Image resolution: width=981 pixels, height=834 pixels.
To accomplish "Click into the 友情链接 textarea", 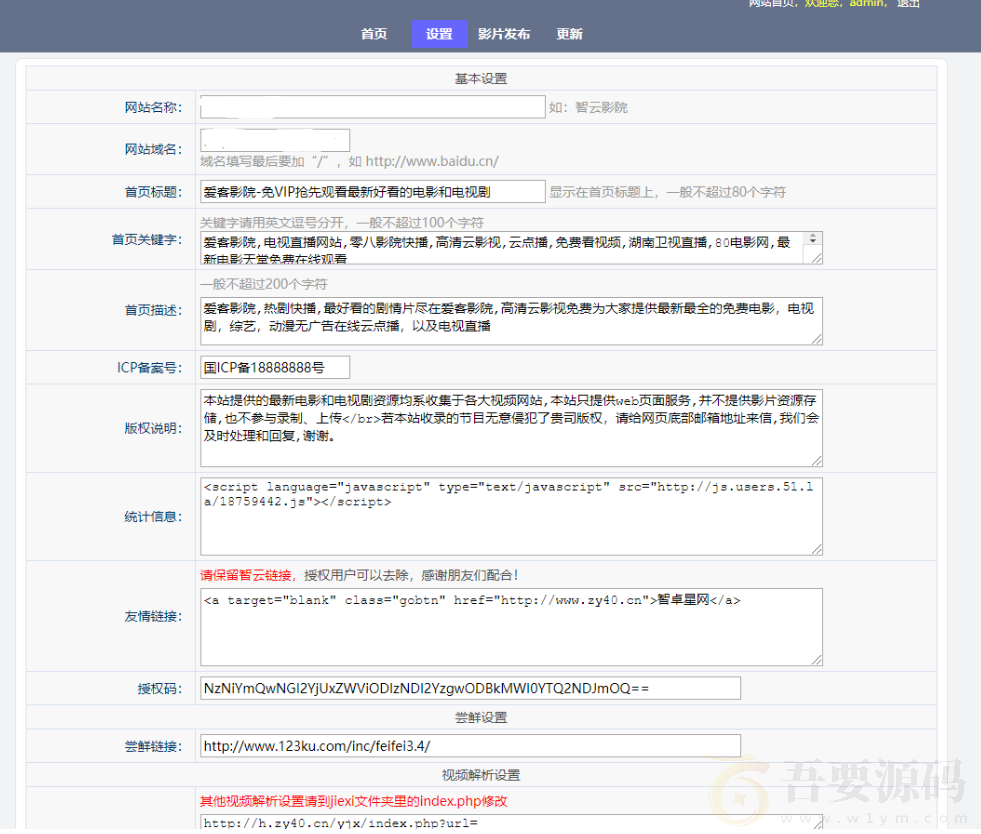I will (x=511, y=627).
